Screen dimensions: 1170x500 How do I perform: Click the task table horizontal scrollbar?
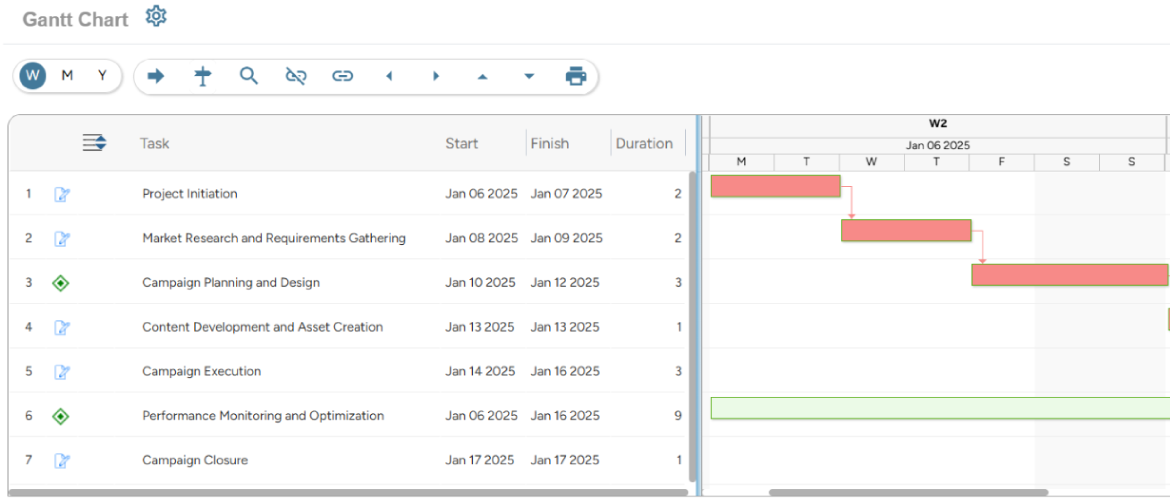coord(348,493)
